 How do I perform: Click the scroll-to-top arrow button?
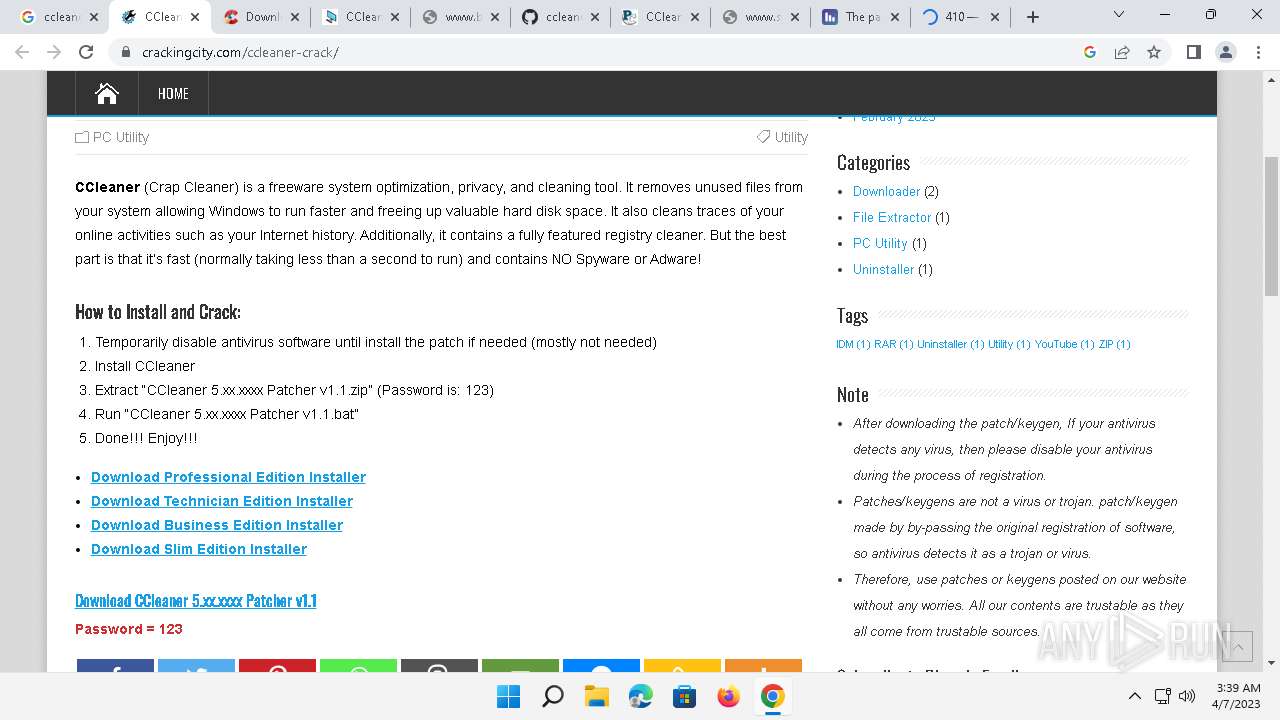tap(1237, 647)
